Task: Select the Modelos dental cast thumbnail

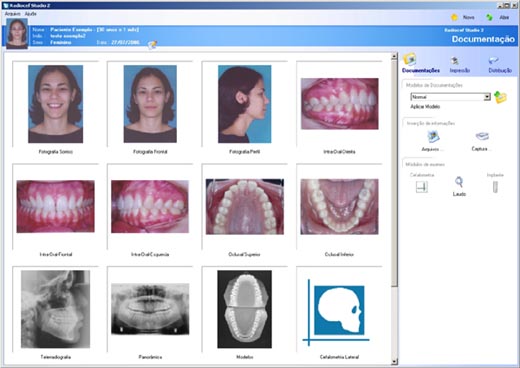Action: [245, 309]
